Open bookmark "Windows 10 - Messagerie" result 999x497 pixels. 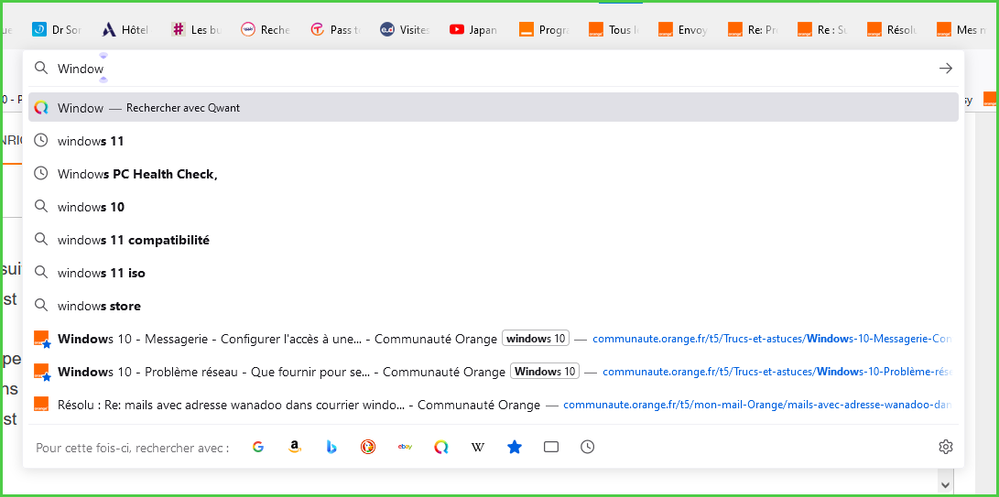[x=277, y=339]
